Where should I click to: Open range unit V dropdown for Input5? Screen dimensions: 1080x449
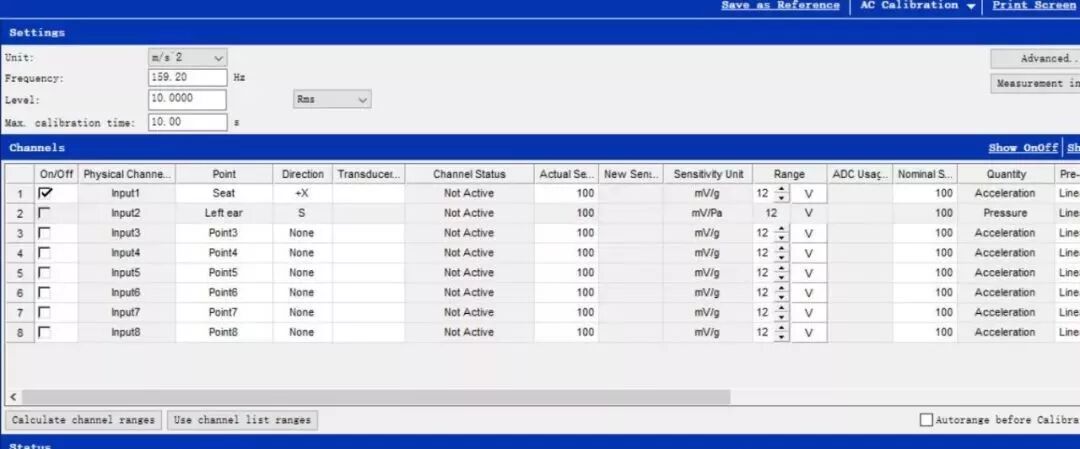[x=809, y=273]
